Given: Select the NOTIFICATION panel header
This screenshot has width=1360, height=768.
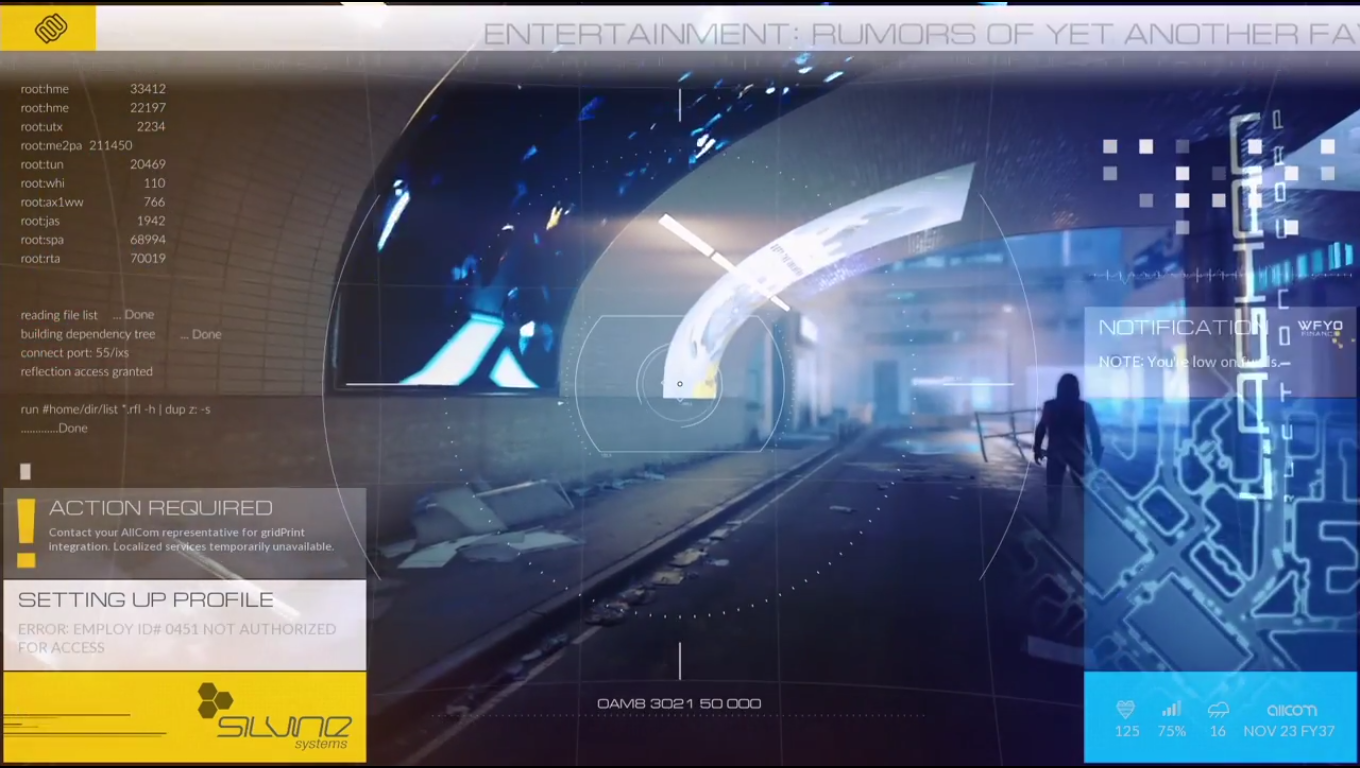Looking at the screenshot, I should [1182, 328].
